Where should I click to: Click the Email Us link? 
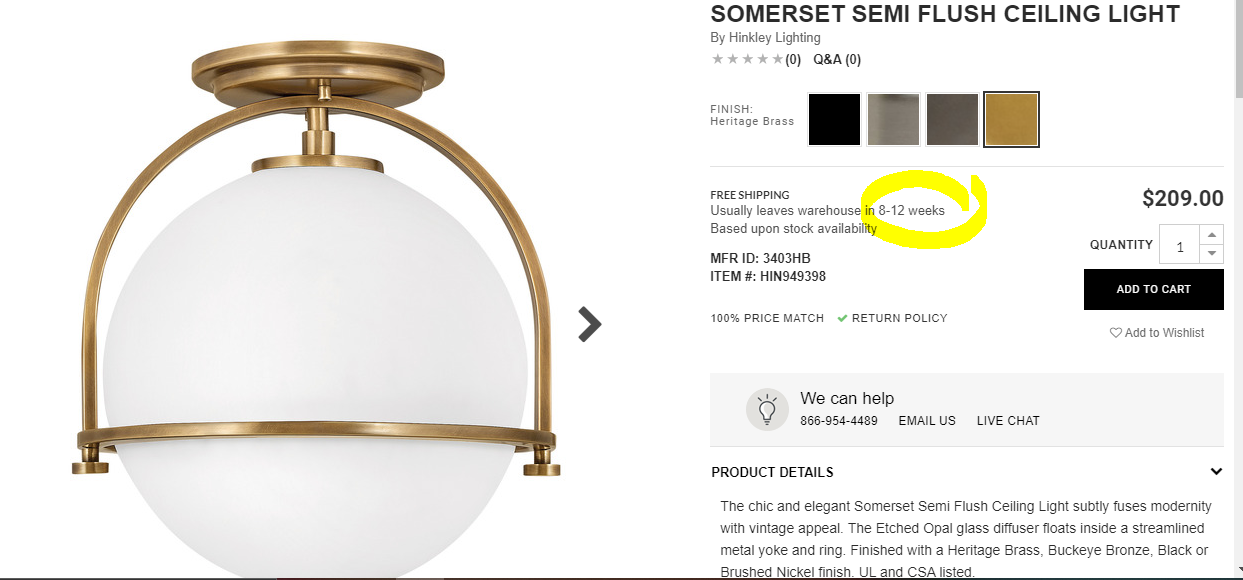927,421
